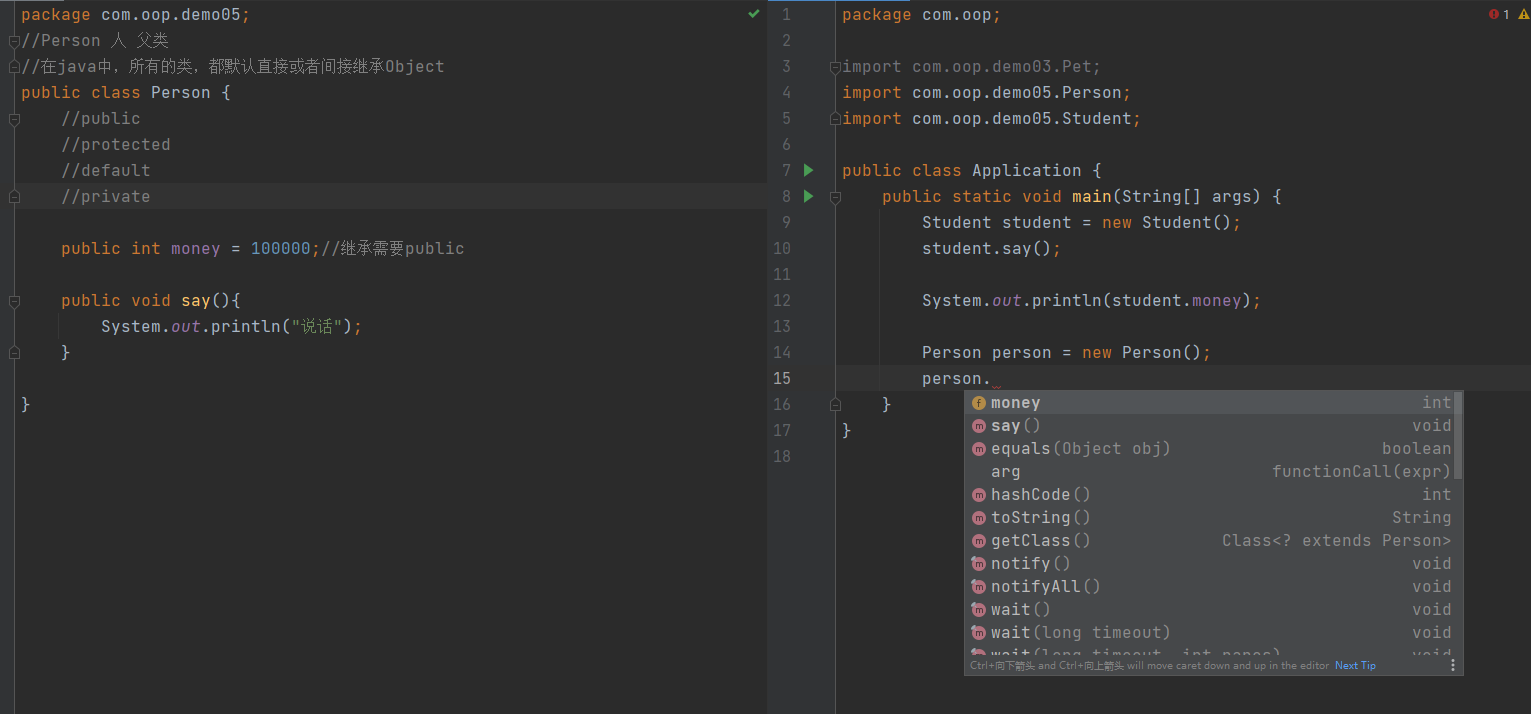This screenshot has height=714, width=1531.
Task: Choose the arg functionCall(expr) template suggestion
Action: click(1006, 472)
